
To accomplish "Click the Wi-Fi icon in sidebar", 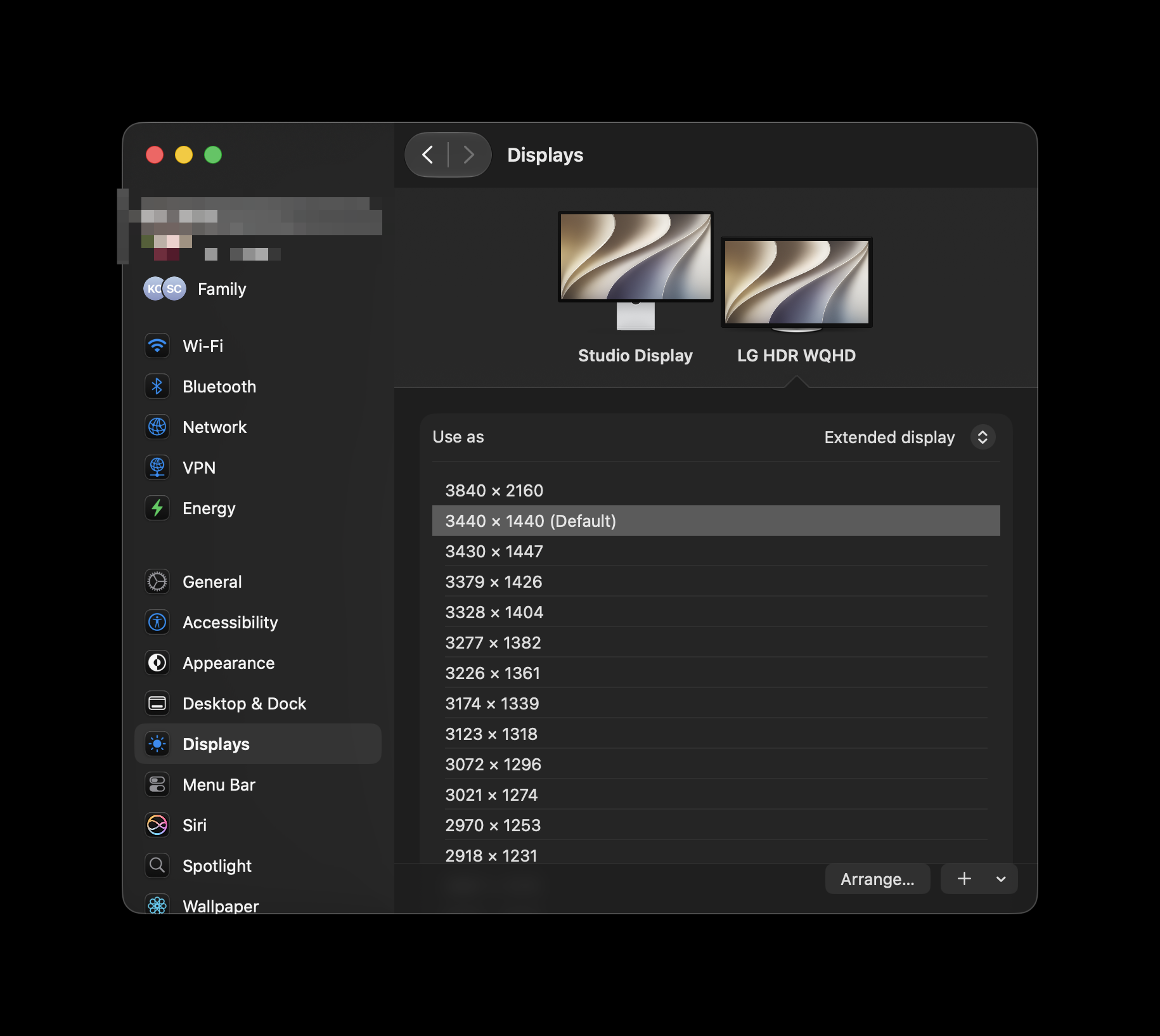I will [x=157, y=346].
